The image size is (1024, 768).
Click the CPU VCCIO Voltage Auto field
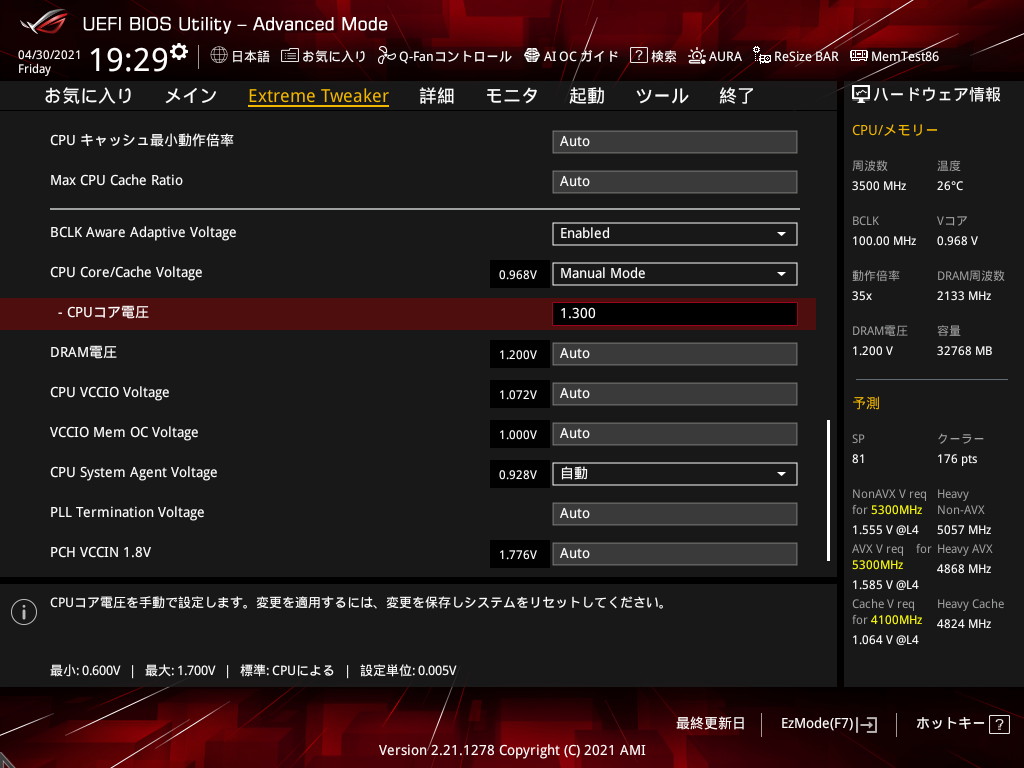(675, 394)
